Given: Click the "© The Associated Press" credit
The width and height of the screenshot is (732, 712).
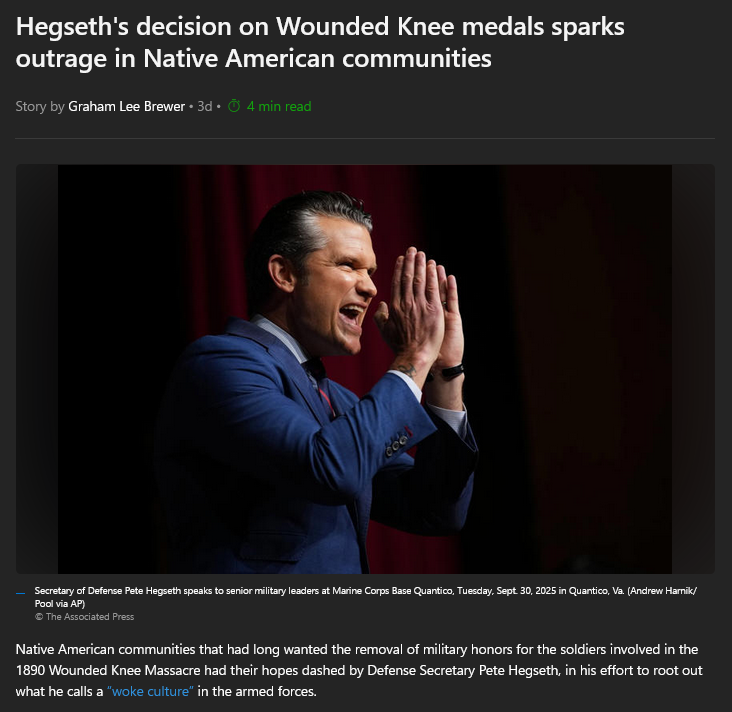Looking at the screenshot, I should 84,617.
